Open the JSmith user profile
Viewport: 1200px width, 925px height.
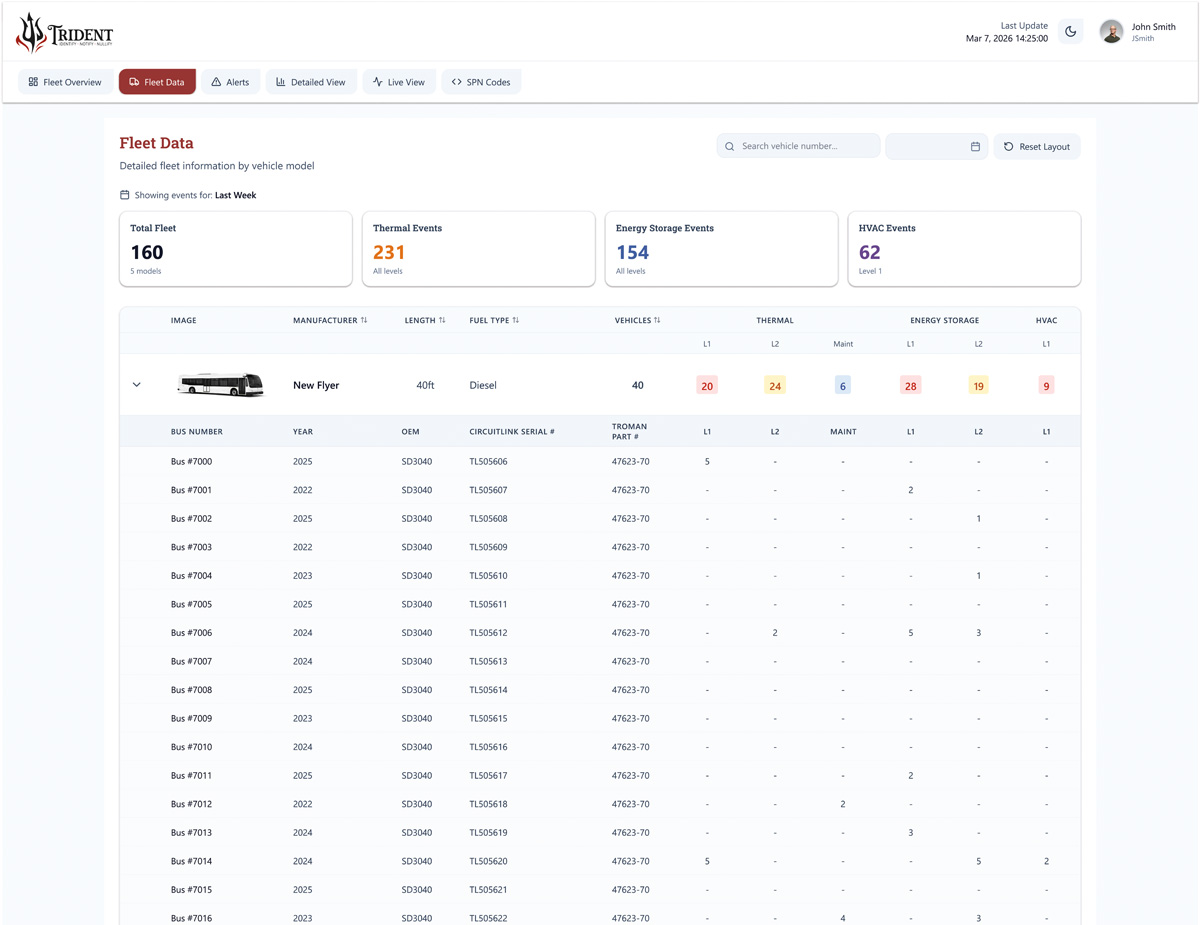[x=1133, y=31]
